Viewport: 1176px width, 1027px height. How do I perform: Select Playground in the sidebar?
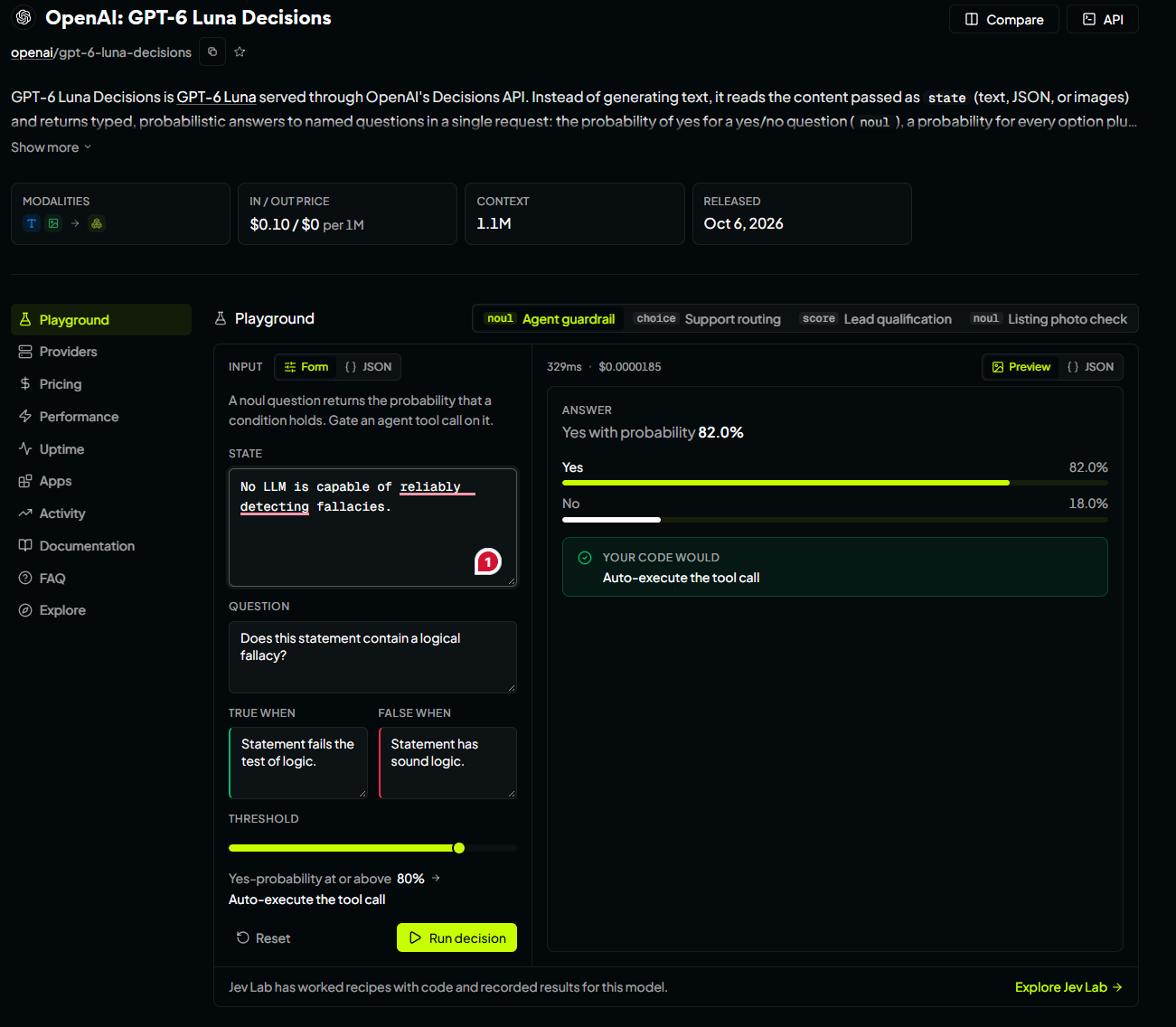101,320
